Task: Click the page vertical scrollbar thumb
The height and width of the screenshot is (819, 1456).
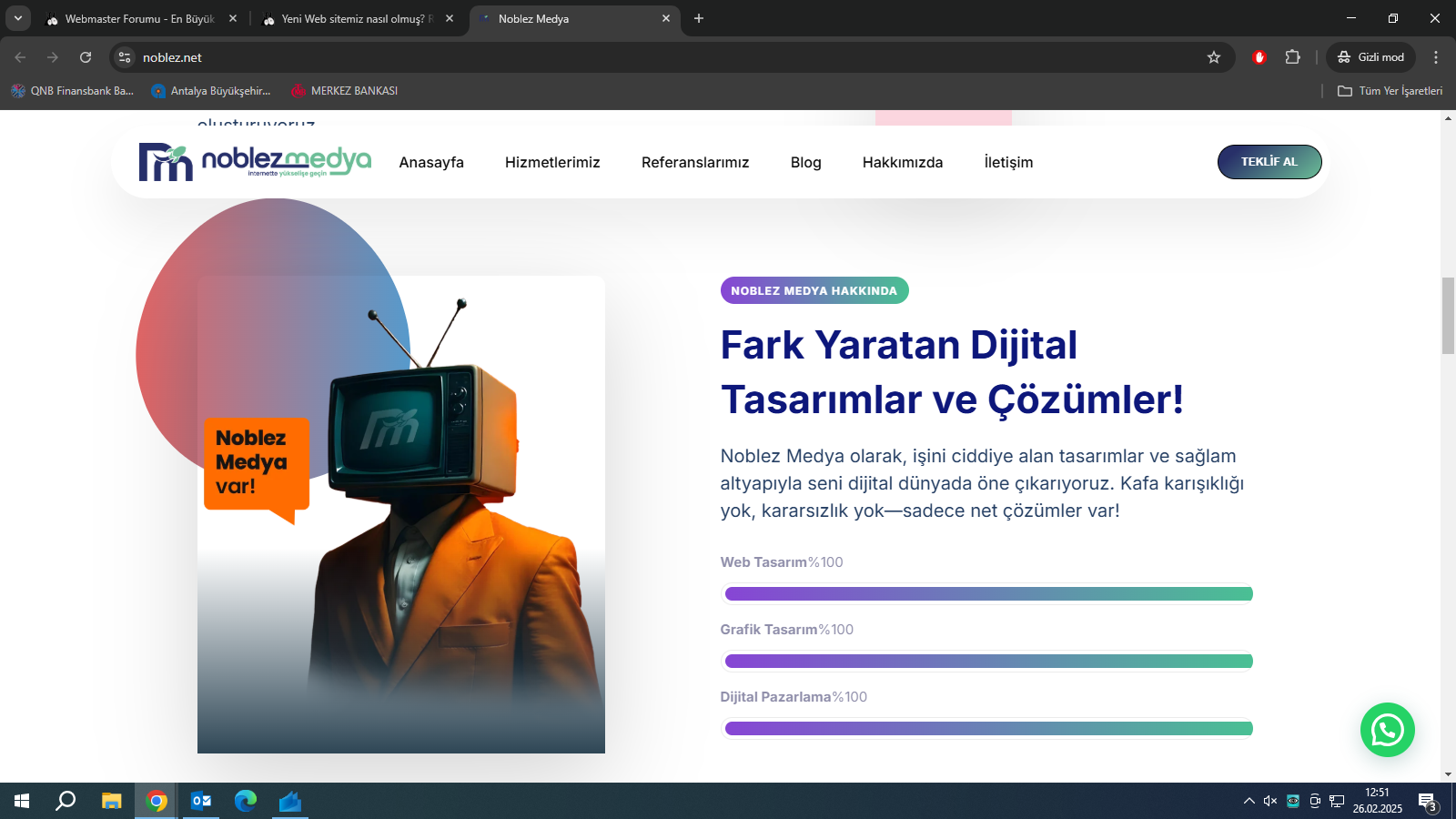Action: pyautogui.click(x=1448, y=316)
